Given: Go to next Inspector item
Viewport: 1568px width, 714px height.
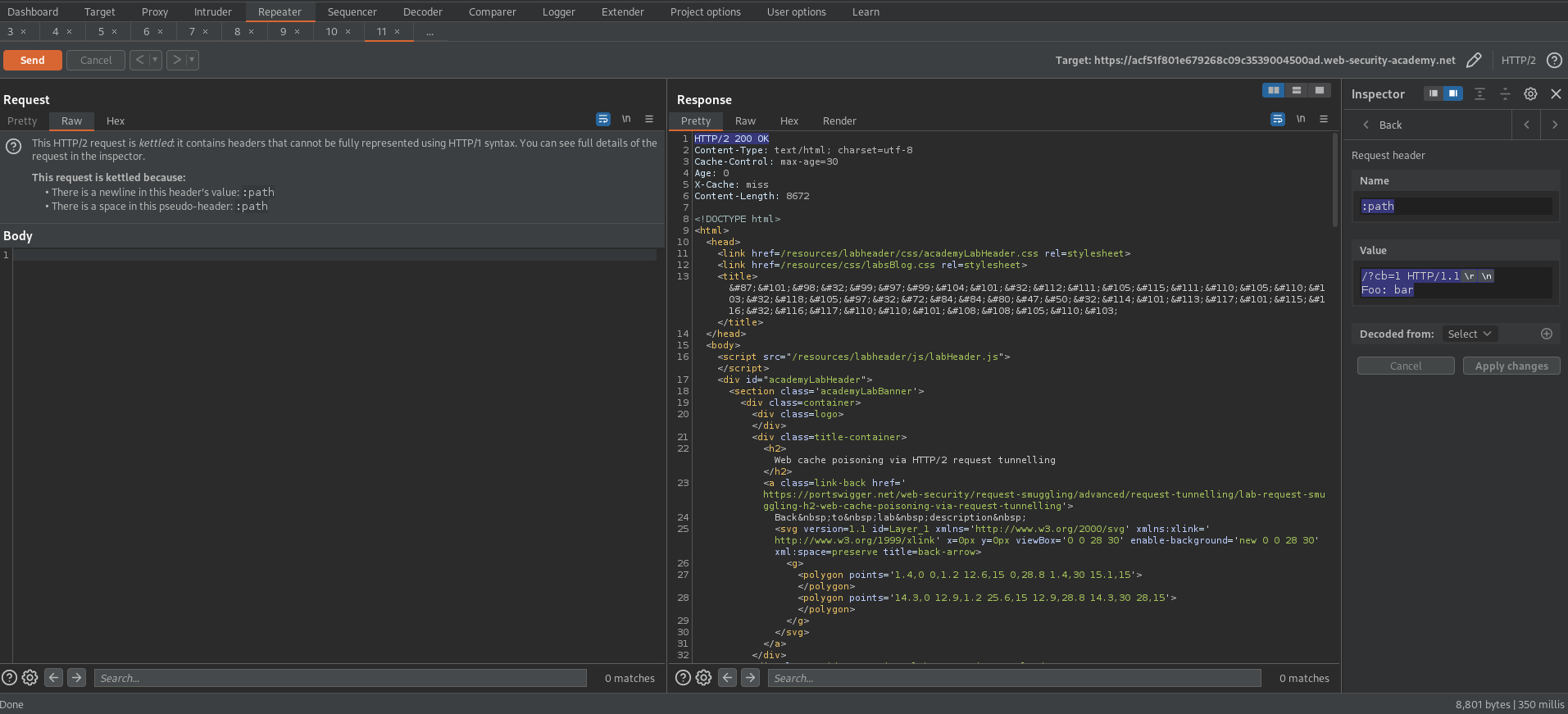Looking at the screenshot, I should [x=1554, y=125].
